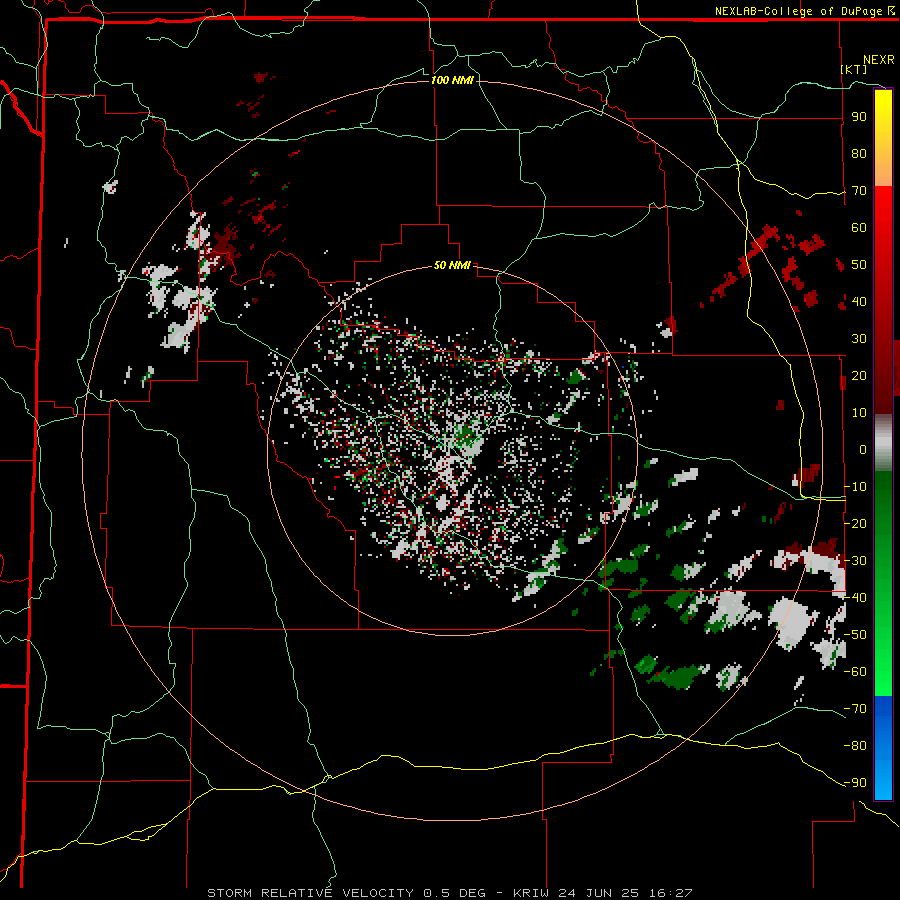Viewport: 900px width, 900px height.
Task: Click the -60 knot scale label
Action: pyautogui.click(x=856, y=672)
